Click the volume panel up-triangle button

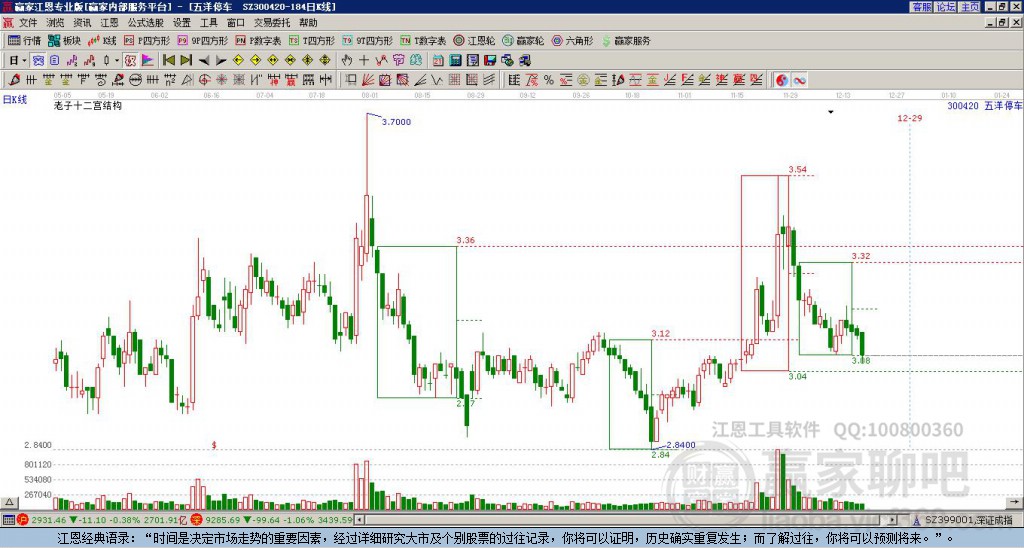[9, 502]
